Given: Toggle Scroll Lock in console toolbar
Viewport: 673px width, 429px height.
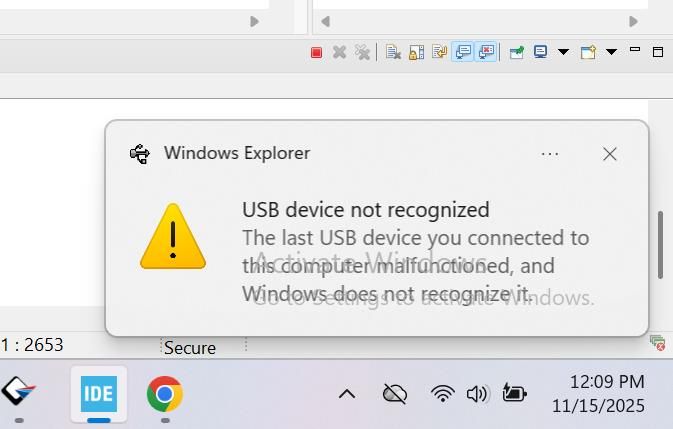Looking at the screenshot, I should (416, 52).
